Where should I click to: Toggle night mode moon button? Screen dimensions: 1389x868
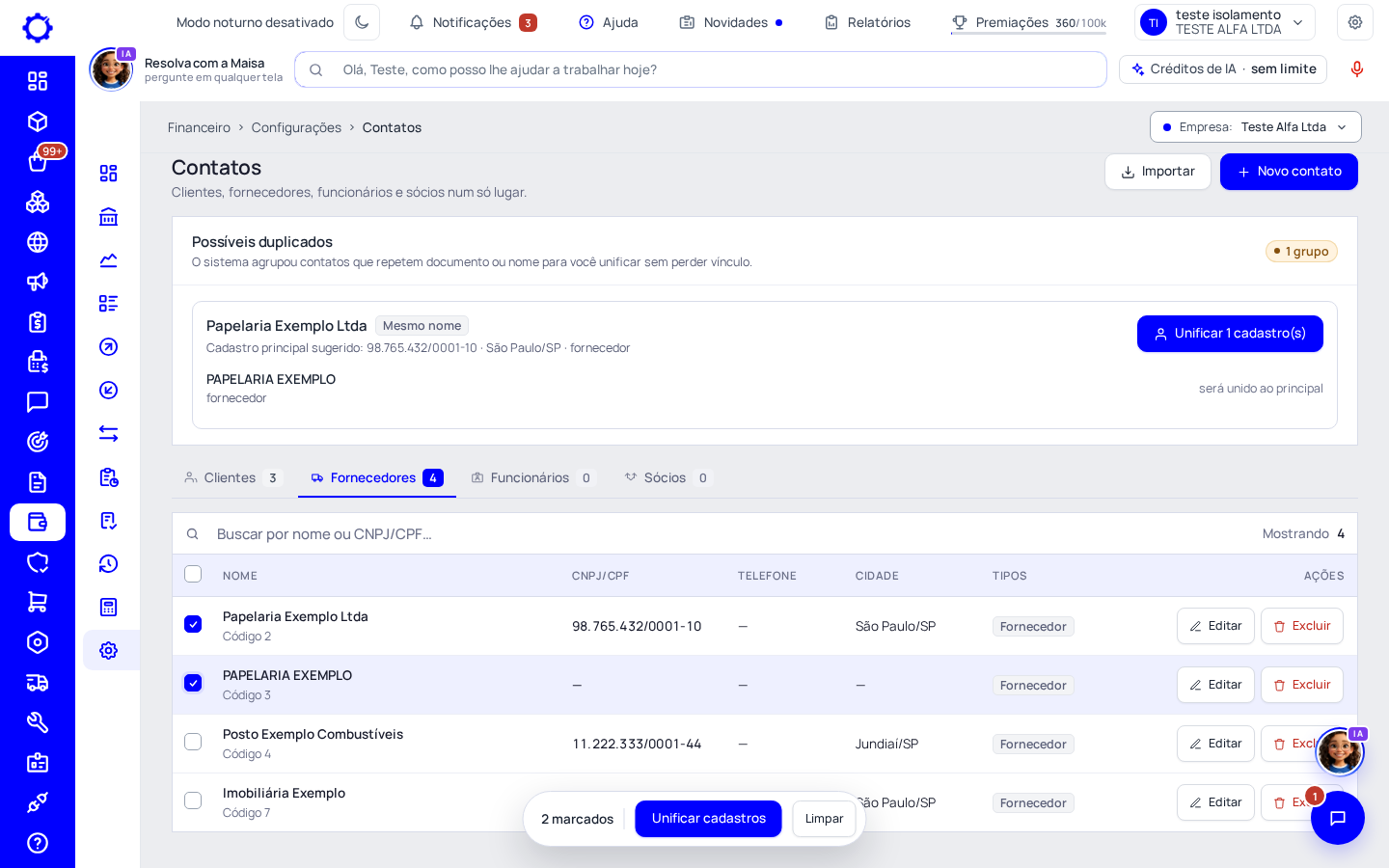(362, 22)
